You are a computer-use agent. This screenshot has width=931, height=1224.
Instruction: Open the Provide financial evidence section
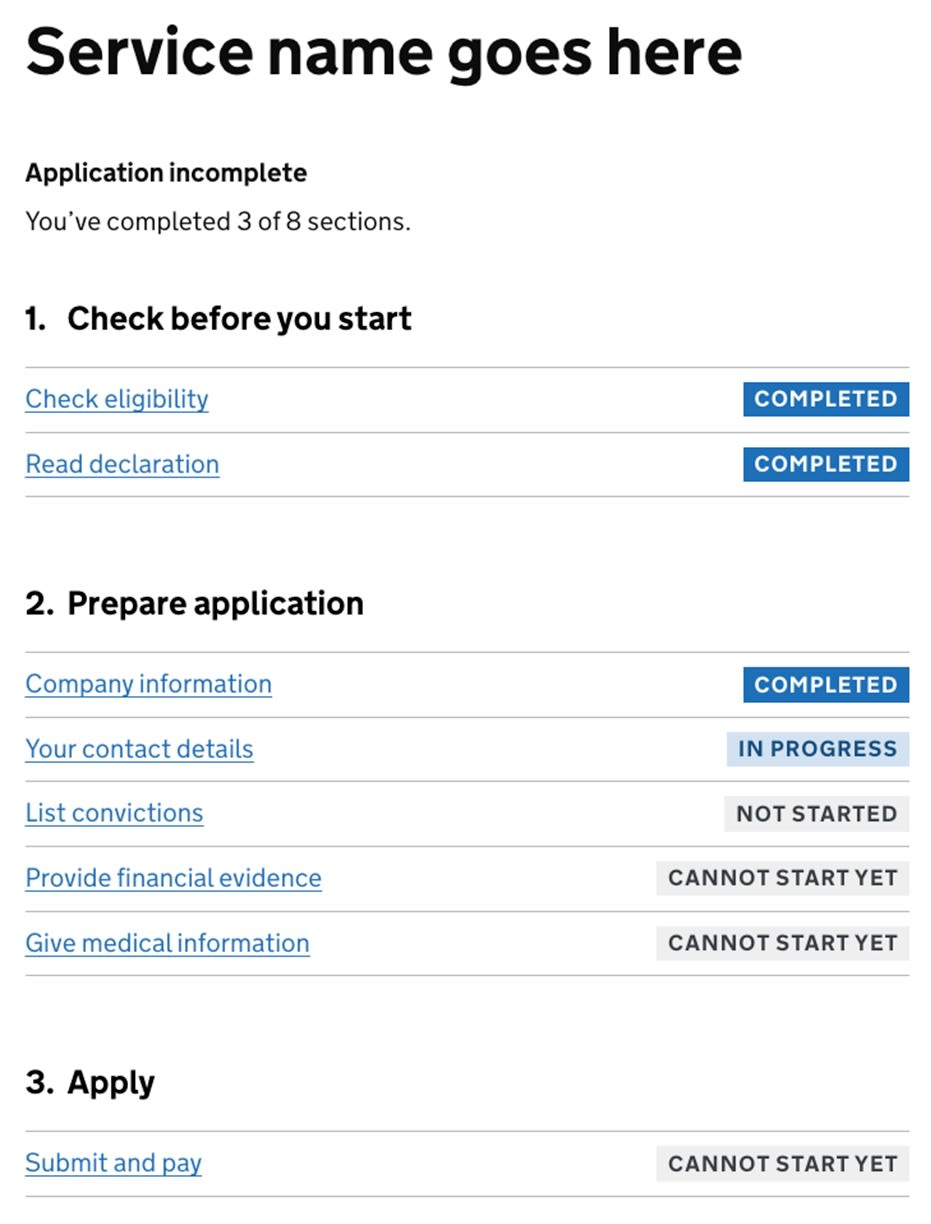(173, 878)
